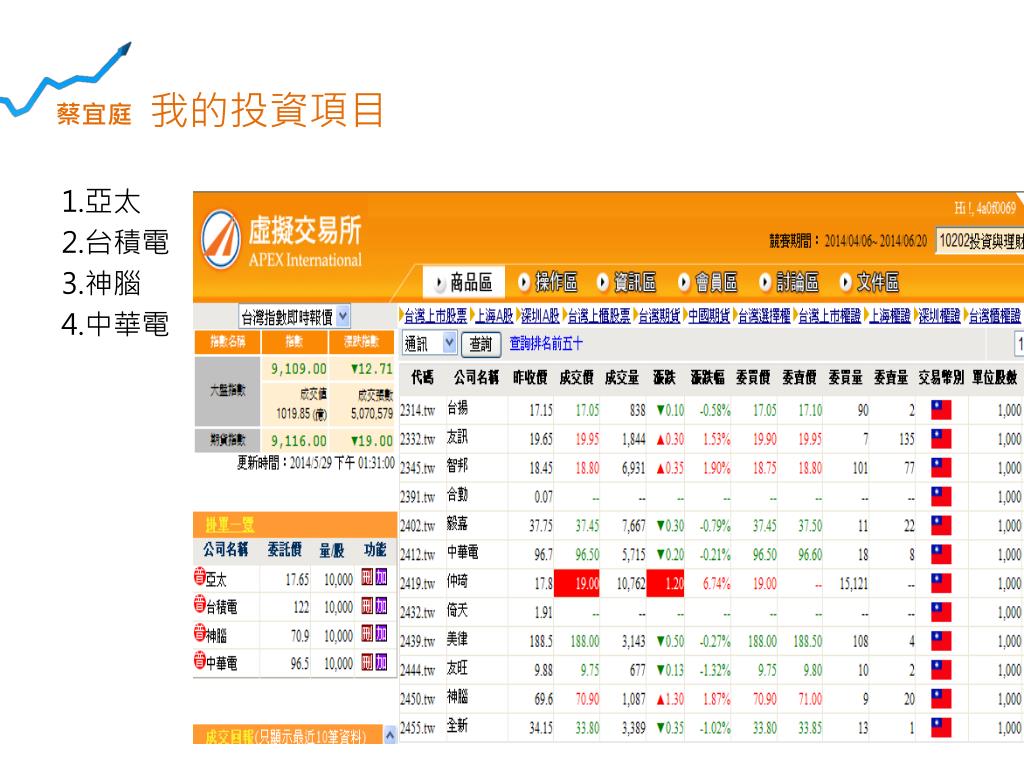Open 台灣上櫃股票 market link
Viewport: 1024px width, 768px height.
coord(599,316)
